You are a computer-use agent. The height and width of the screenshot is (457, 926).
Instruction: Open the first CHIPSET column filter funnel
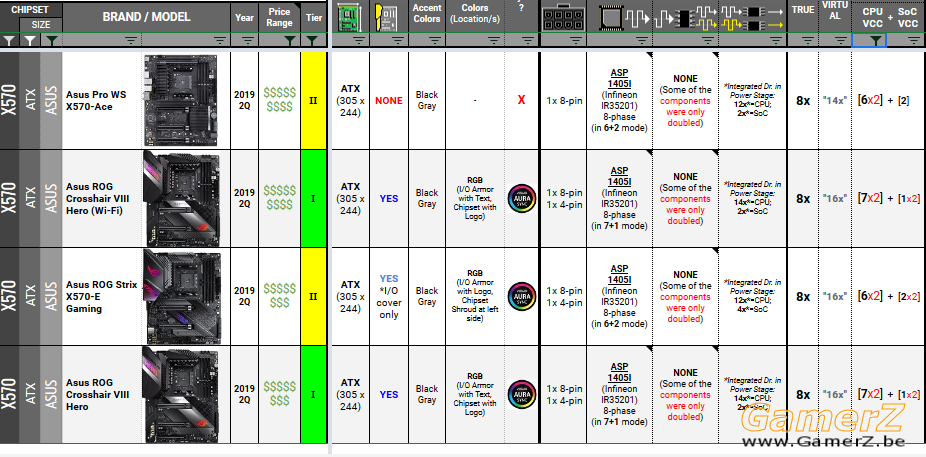(9, 40)
